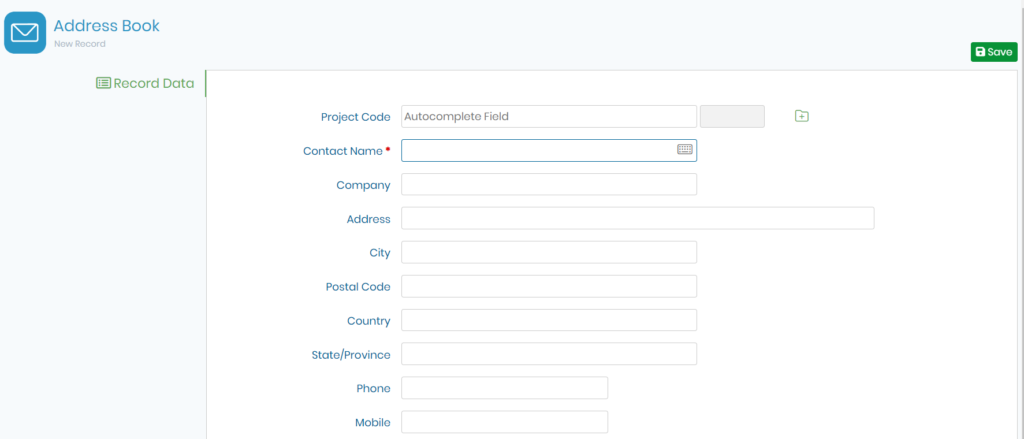
Task: Click into the City field
Action: [x=549, y=252]
